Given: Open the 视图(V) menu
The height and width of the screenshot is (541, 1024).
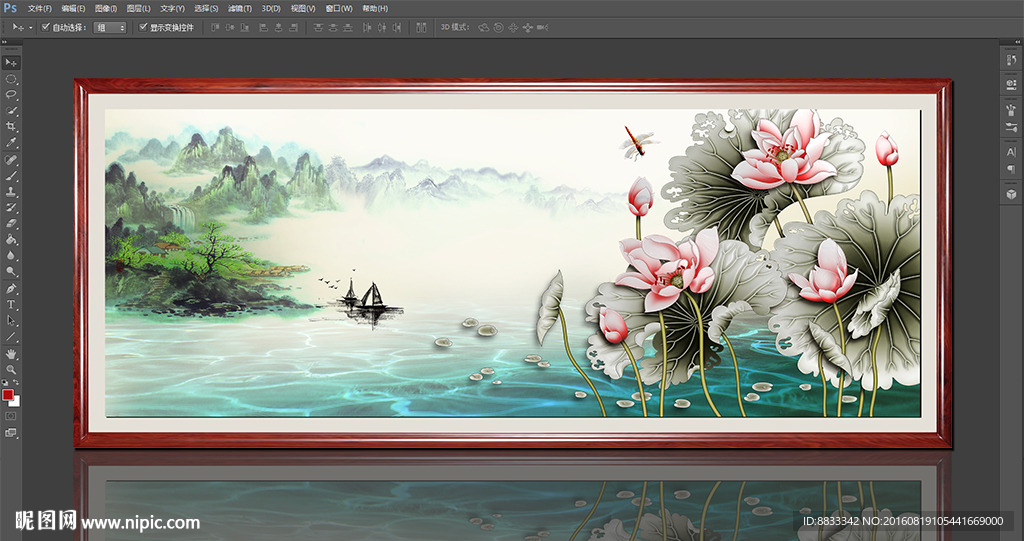Looking at the screenshot, I should pos(303,8).
